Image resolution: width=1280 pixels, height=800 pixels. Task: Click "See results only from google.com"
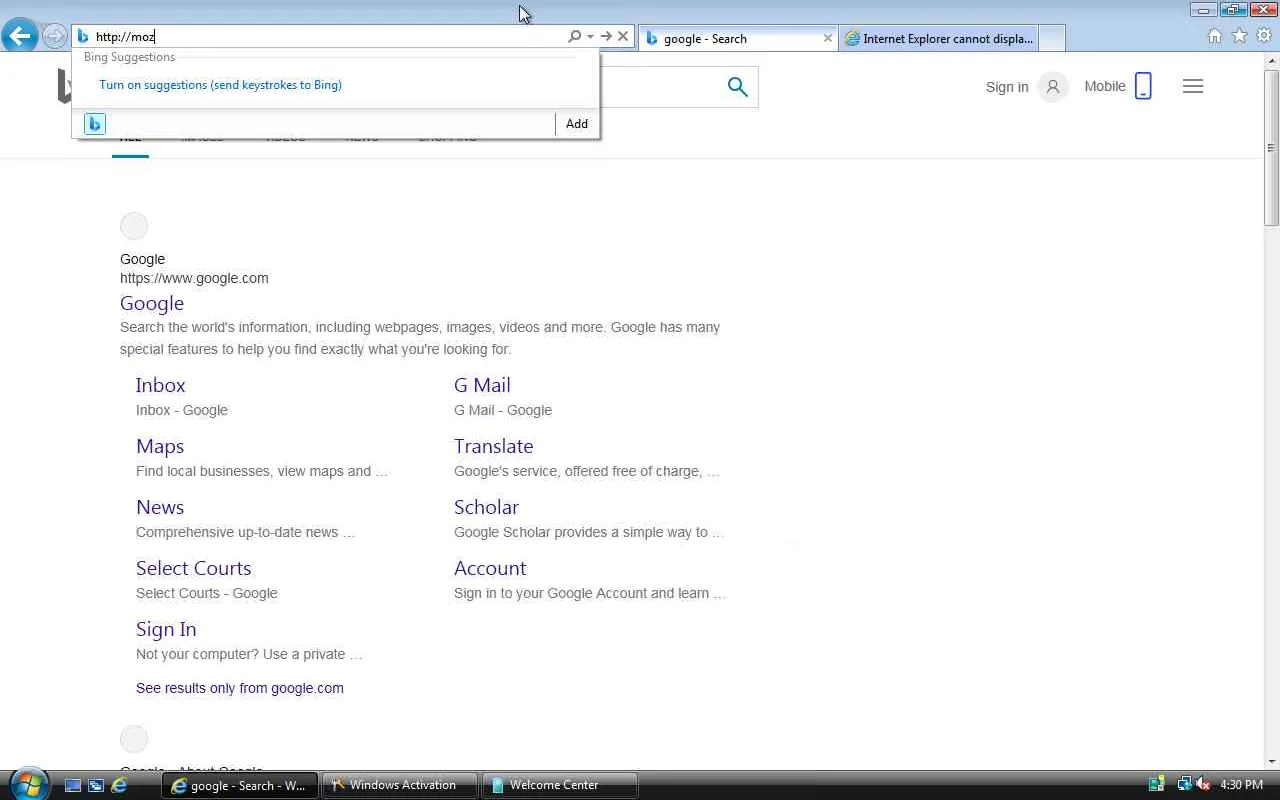[x=240, y=688]
